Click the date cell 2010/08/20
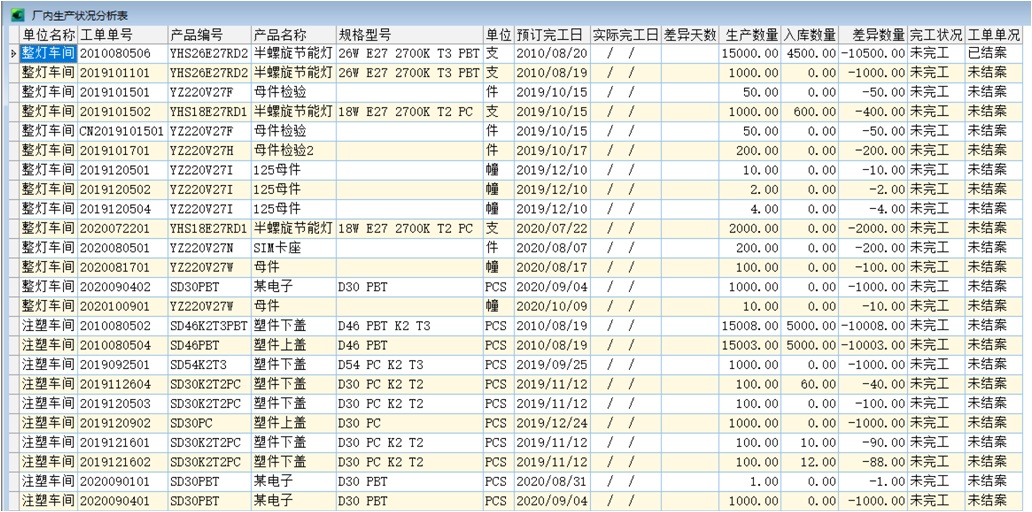The width and height of the screenshot is (1032, 512). tap(550, 53)
